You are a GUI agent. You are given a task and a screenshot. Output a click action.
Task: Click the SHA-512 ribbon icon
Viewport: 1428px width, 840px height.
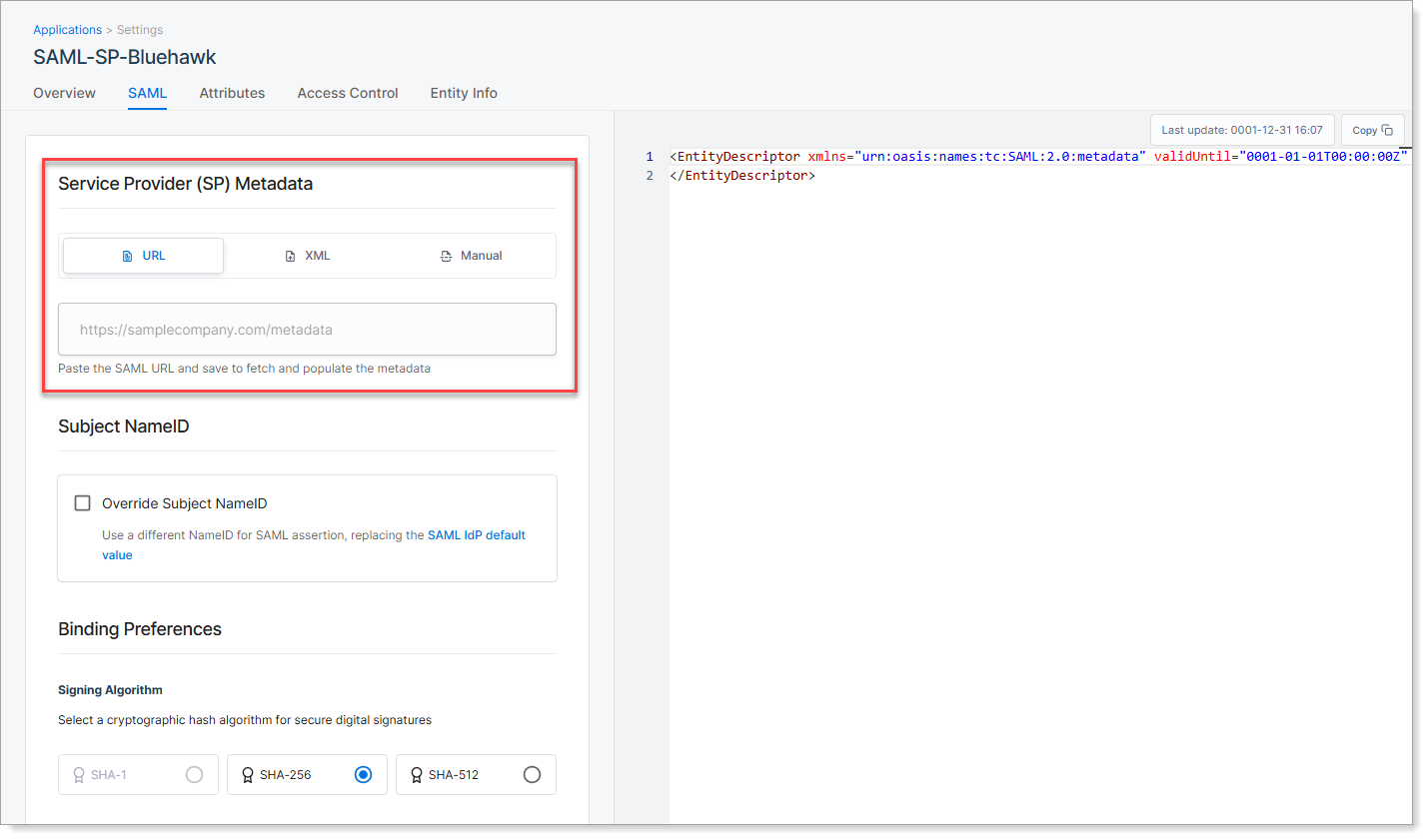[417, 775]
